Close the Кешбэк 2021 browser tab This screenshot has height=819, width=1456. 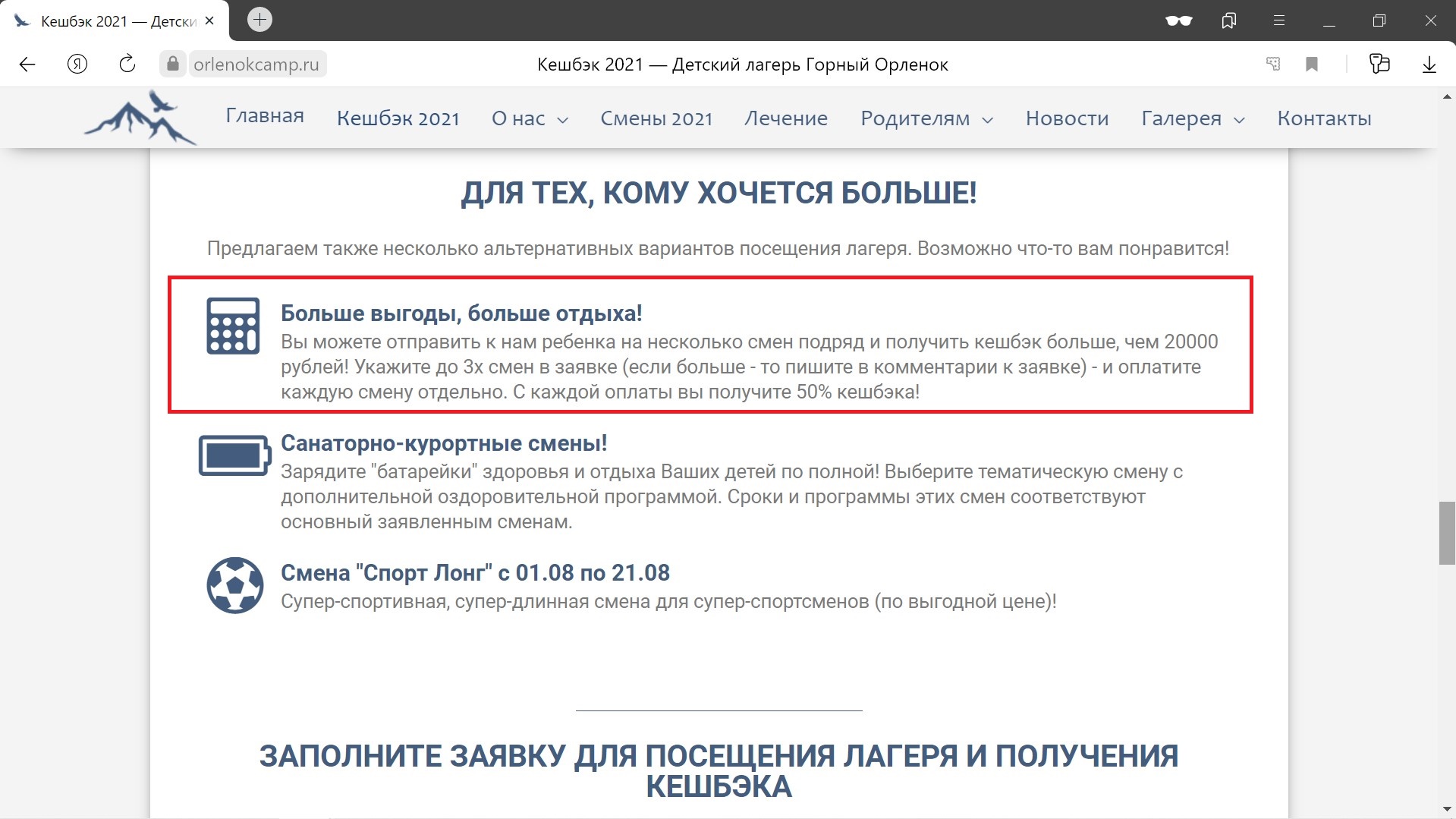pos(210,21)
